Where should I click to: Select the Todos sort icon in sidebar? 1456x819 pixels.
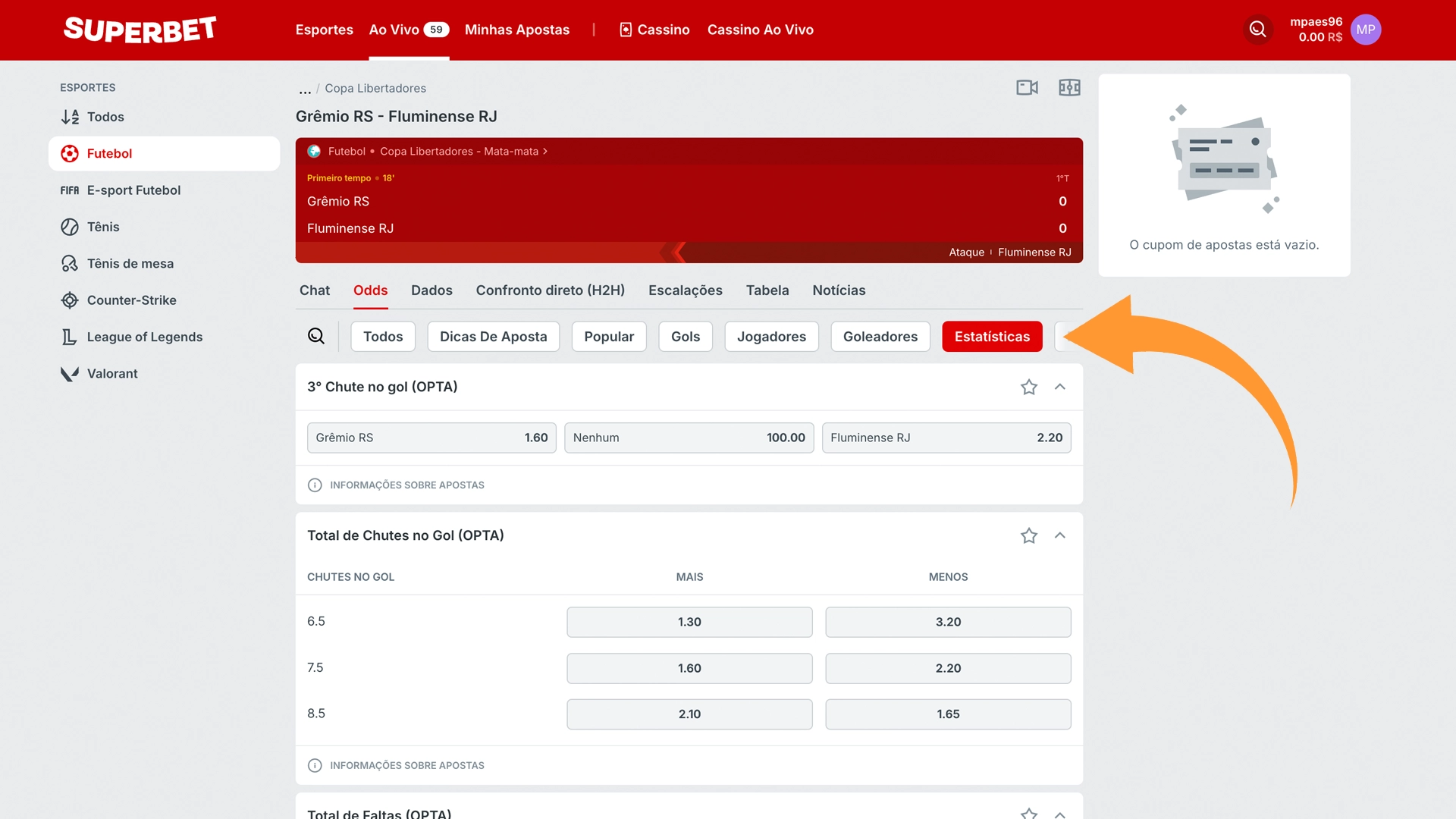click(x=70, y=117)
